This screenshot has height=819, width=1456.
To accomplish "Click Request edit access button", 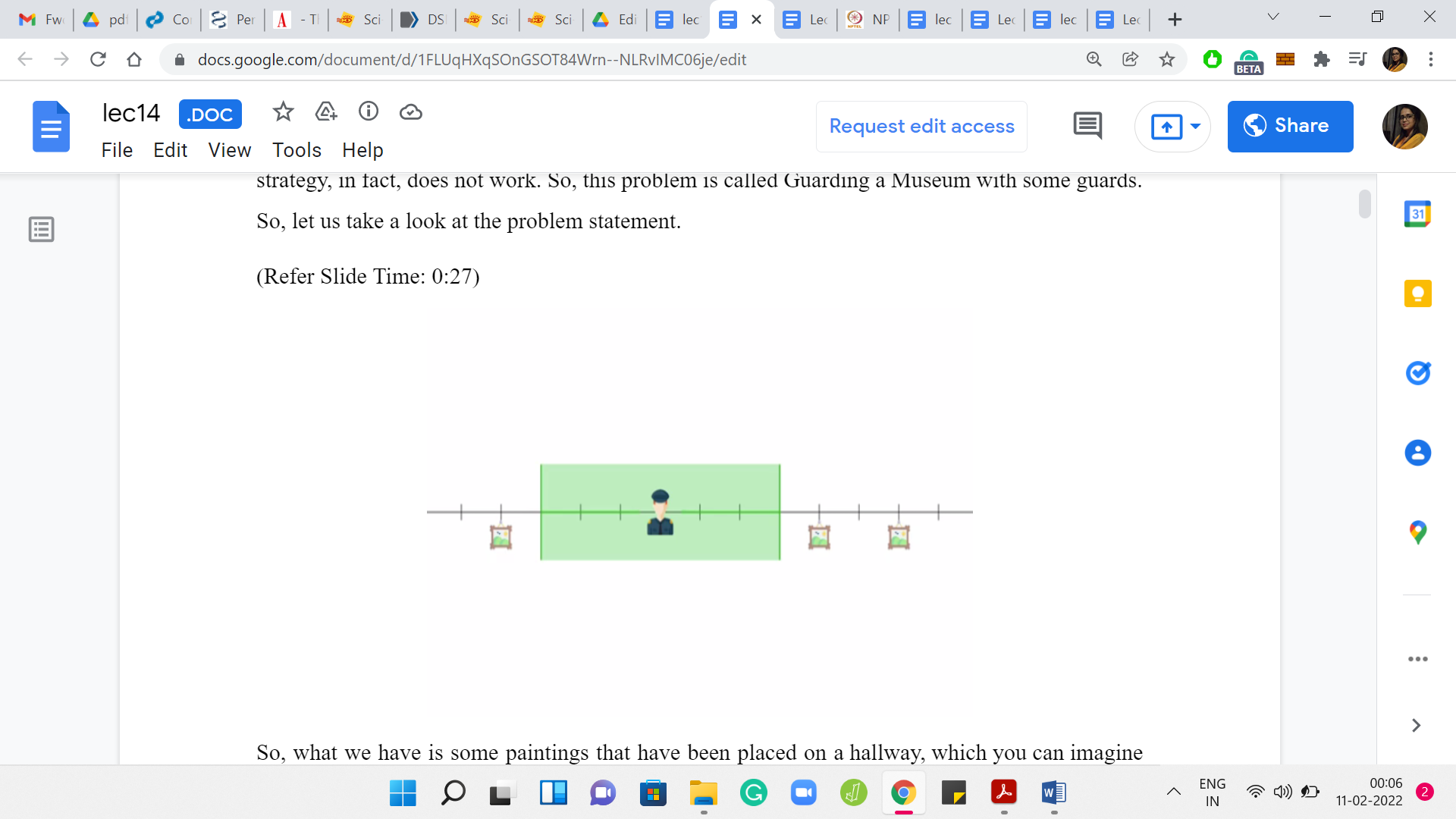I will click(x=921, y=126).
